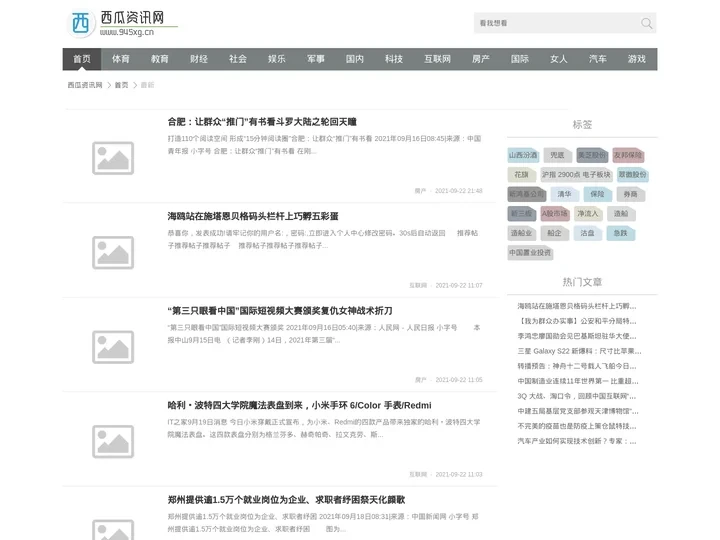This screenshot has width=720, height=540.
Task: Click the 清华 tag
Action: (564, 194)
